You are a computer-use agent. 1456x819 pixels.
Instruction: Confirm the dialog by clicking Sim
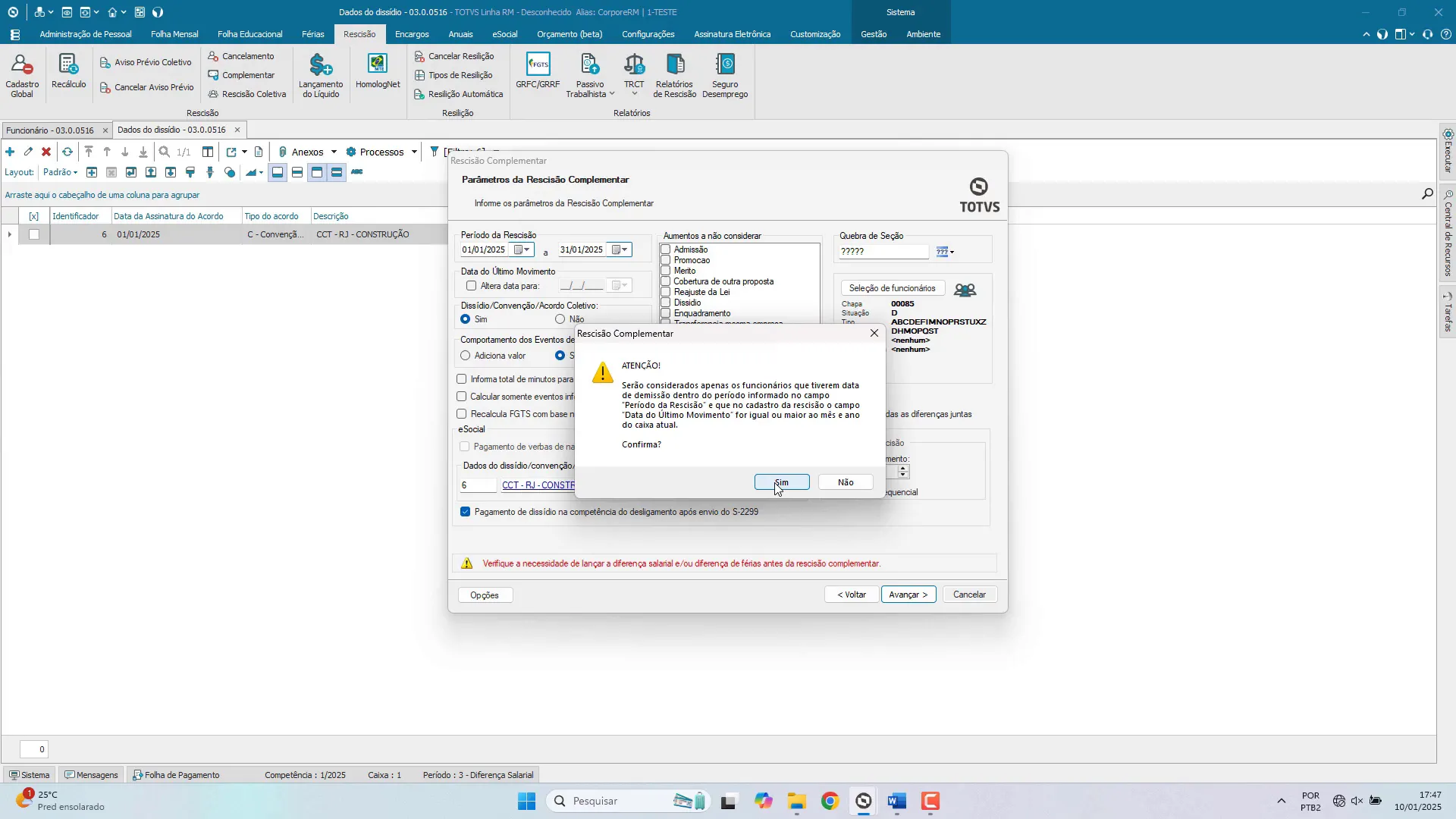782,482
